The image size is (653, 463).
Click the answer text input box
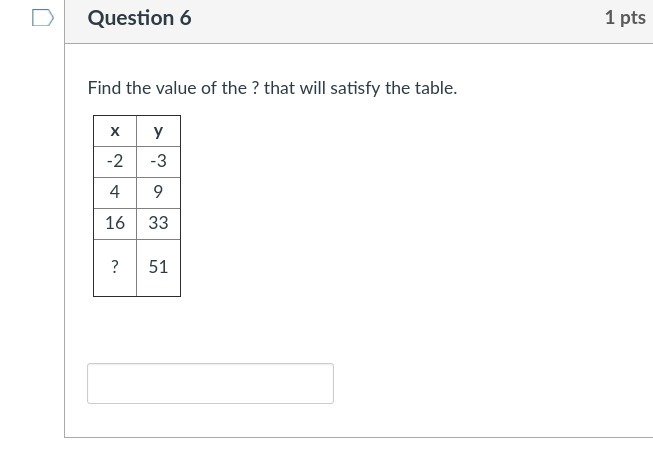210,384
